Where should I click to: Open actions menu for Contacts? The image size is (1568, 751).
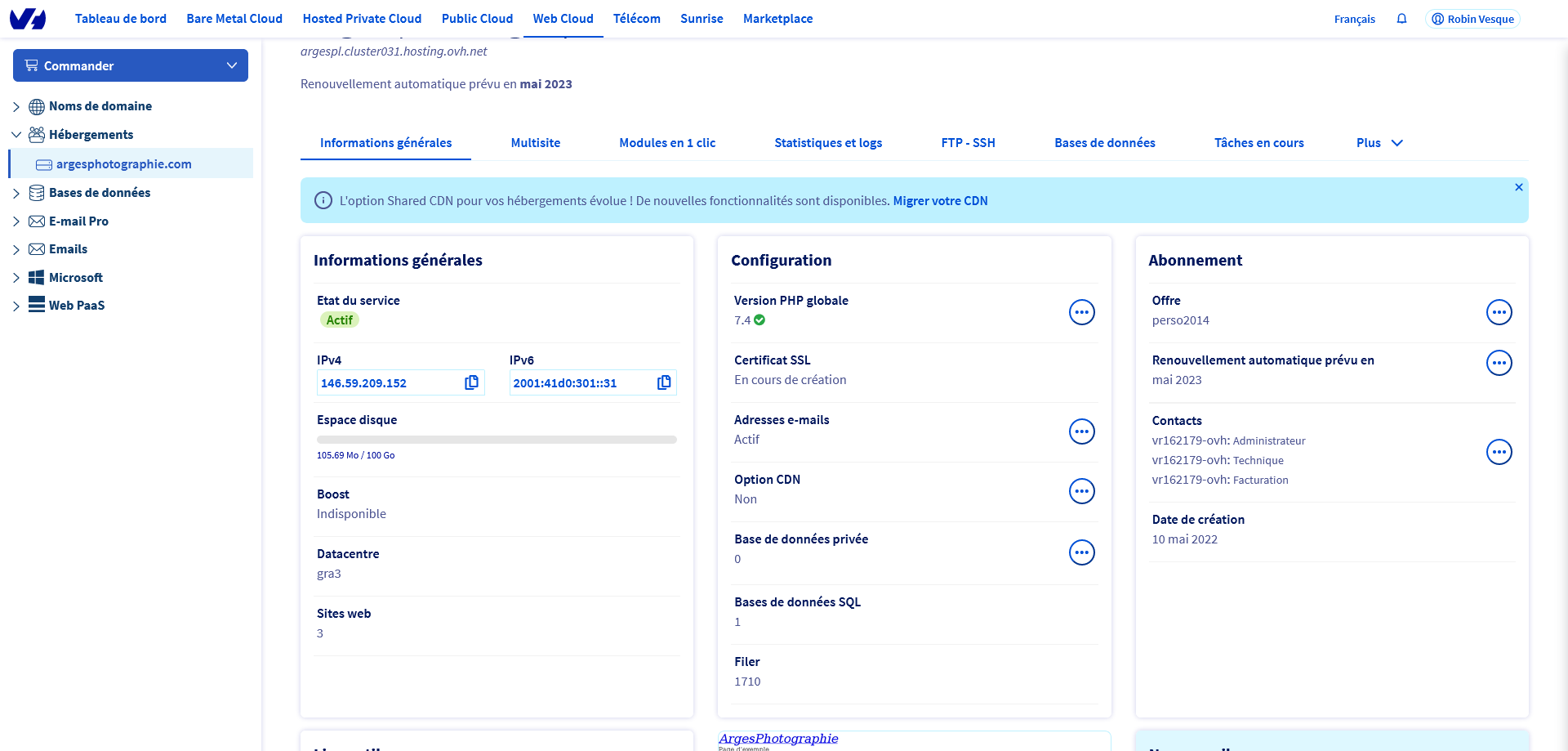coord(1499,452)
